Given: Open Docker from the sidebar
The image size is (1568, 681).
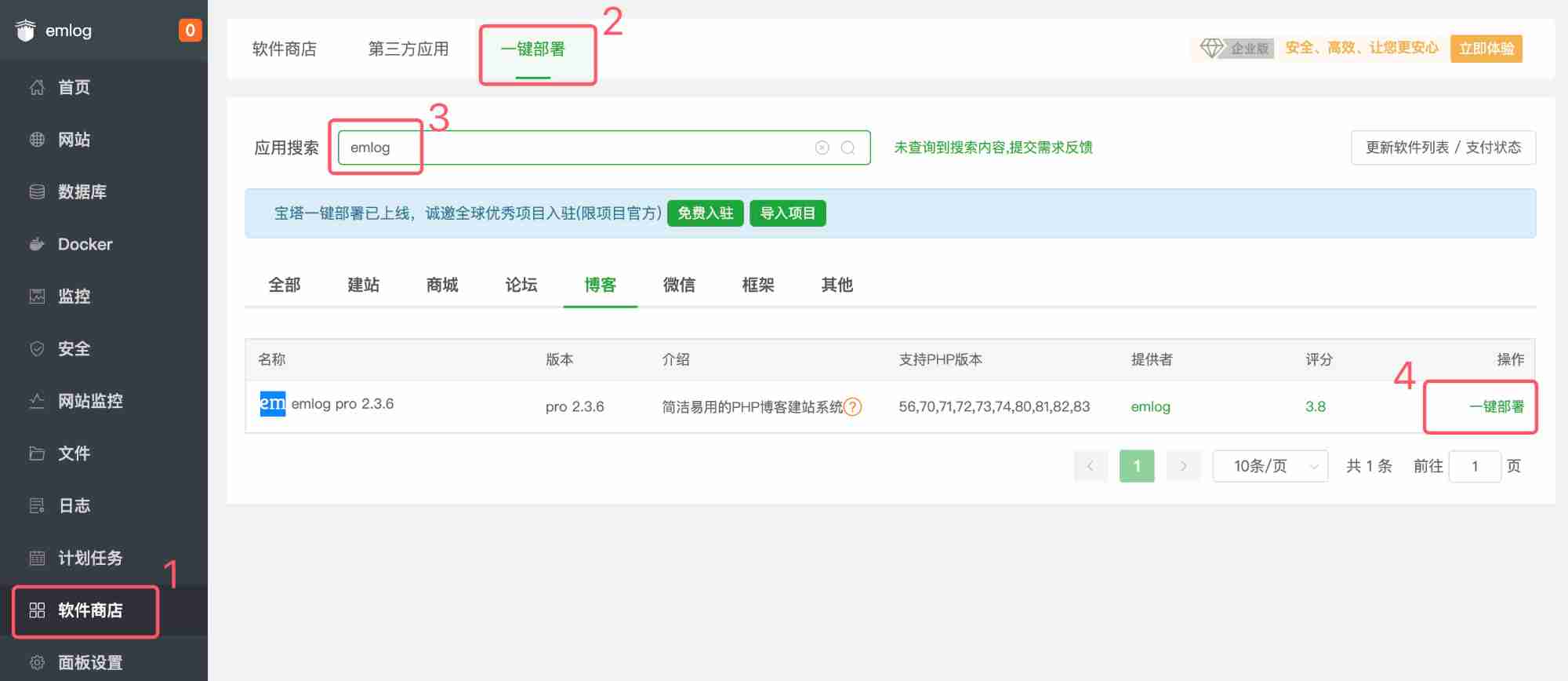Looking at the screenshot, I should tap(85, 244).
